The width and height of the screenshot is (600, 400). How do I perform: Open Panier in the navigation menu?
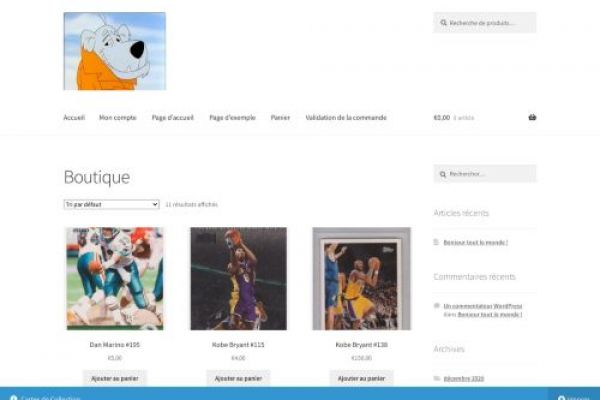point(280,117)
